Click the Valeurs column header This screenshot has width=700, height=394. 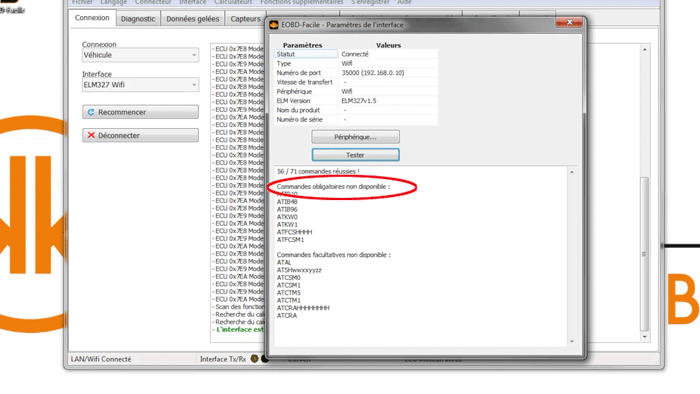coord(388,45)
